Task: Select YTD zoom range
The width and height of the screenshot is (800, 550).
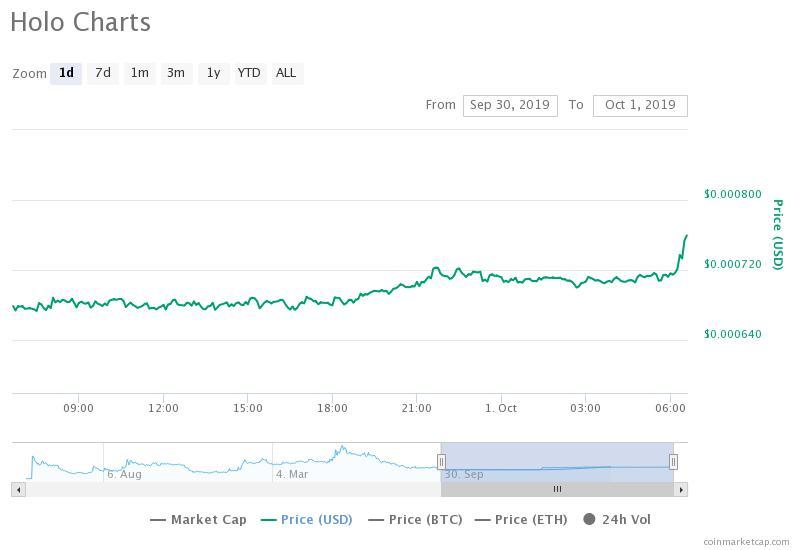Action: point(249,73)
